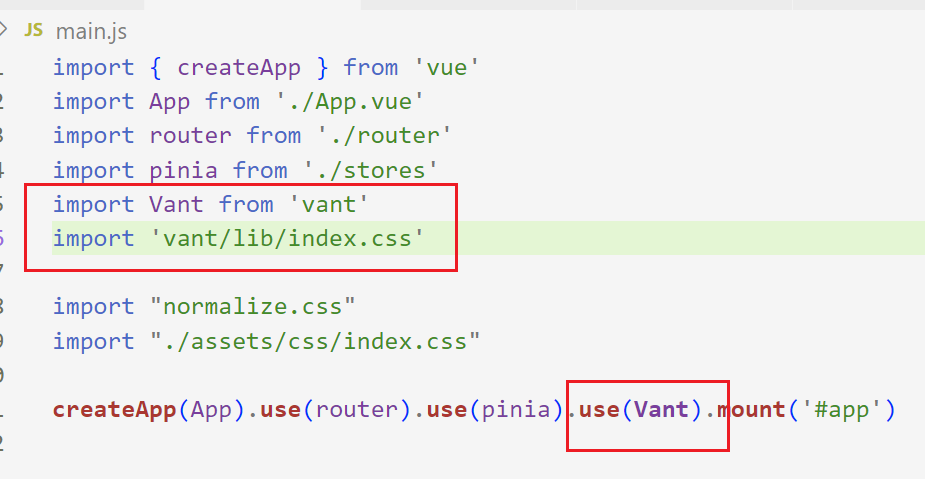Select the main.js breadcrumb label
Image resolution: width=925 pixels, height=479 pixels.
(x=91, y=32)
